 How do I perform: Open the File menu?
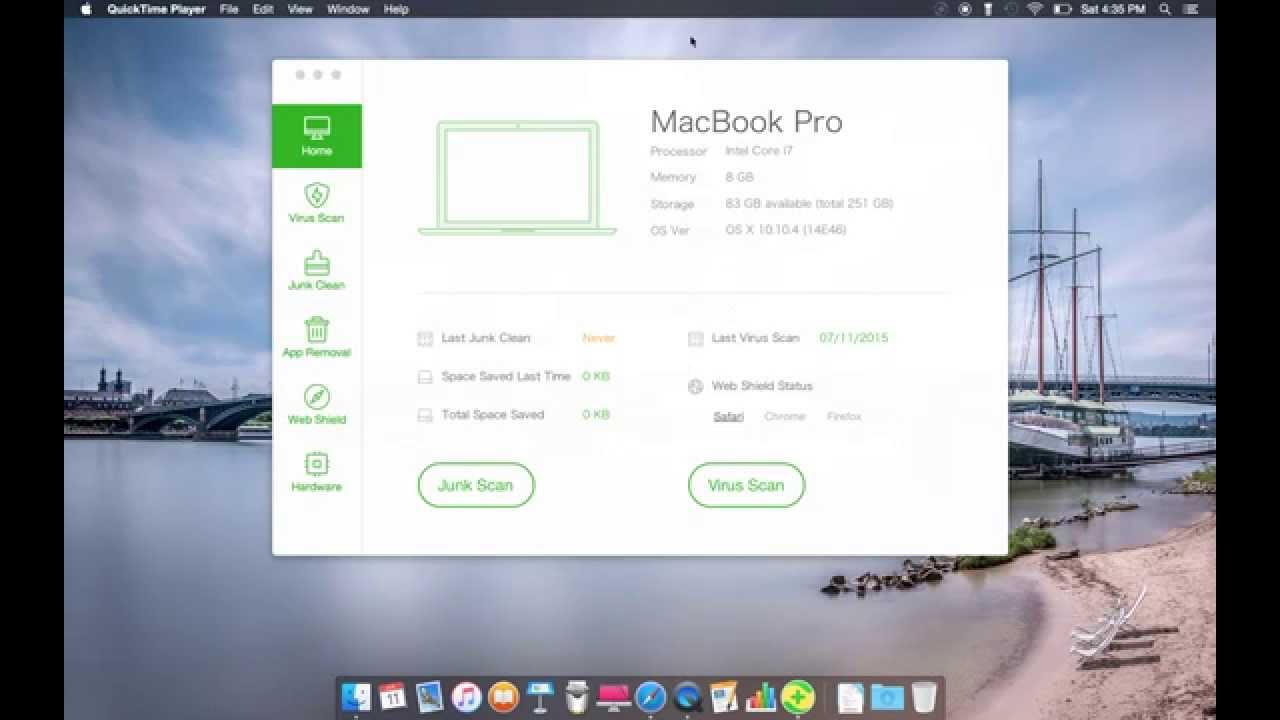click(229, 9)
